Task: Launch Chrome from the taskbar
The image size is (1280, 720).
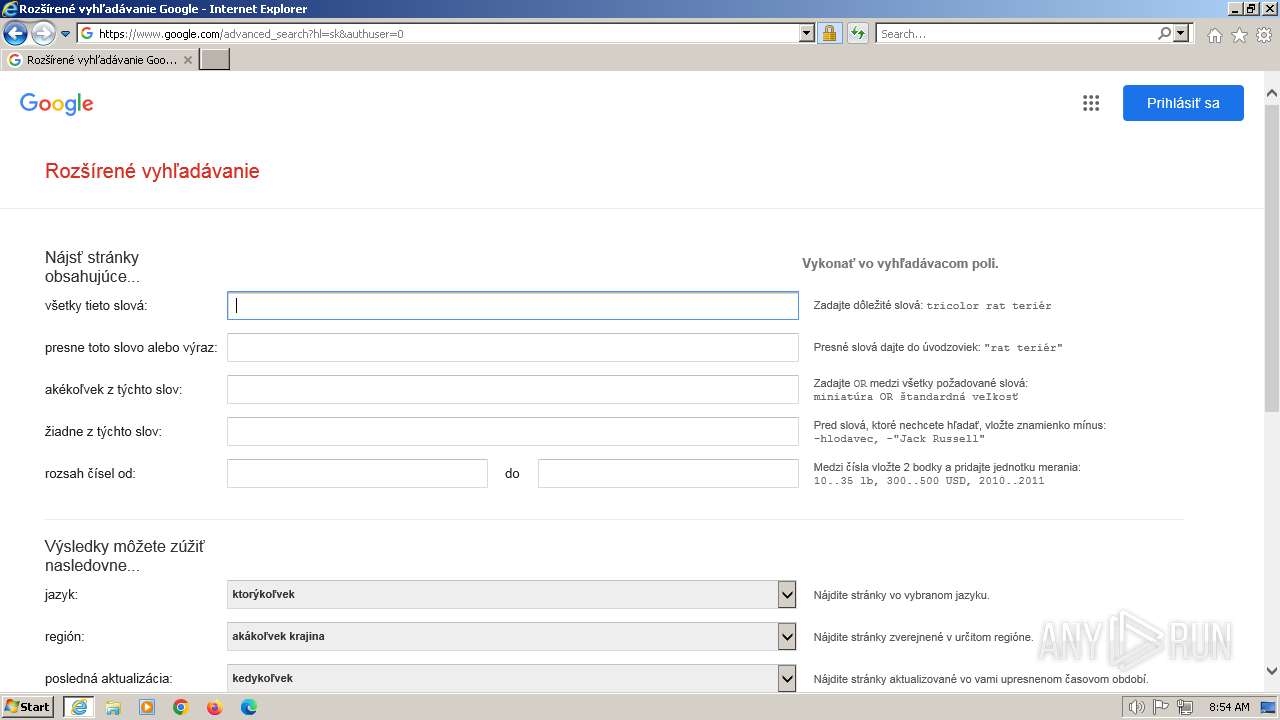Action: tap(181, 707)
